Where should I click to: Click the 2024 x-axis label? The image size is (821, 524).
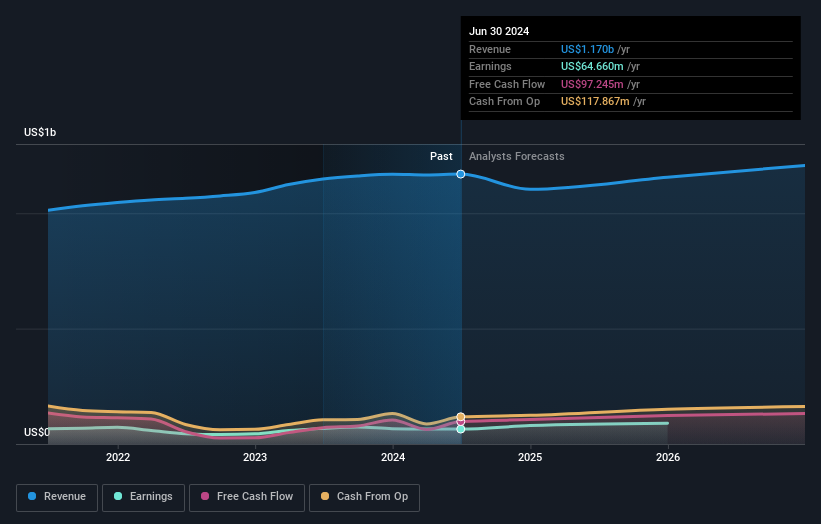click(x=393, y=457)
